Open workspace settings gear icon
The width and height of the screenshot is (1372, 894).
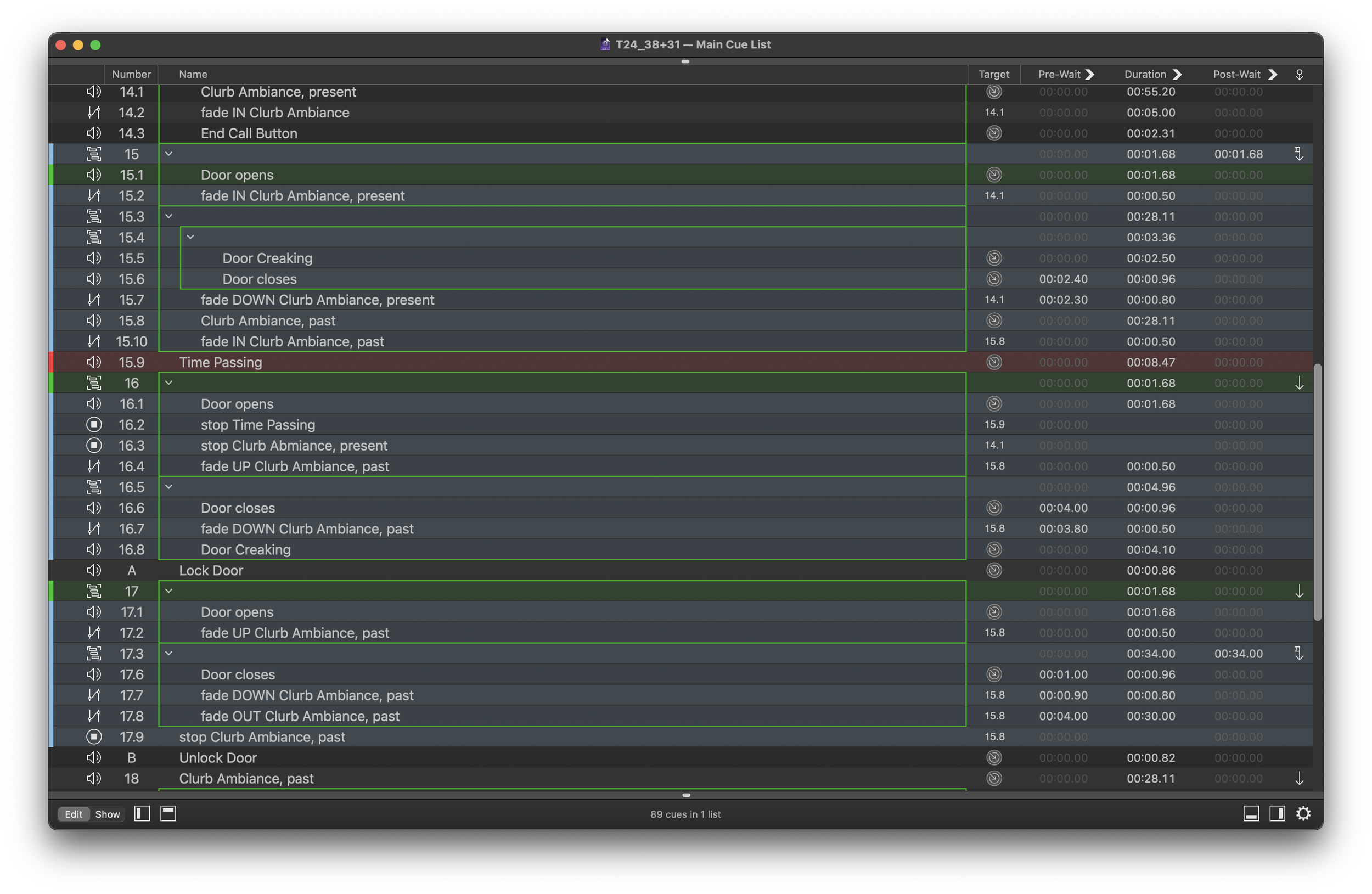[1303, 813]
